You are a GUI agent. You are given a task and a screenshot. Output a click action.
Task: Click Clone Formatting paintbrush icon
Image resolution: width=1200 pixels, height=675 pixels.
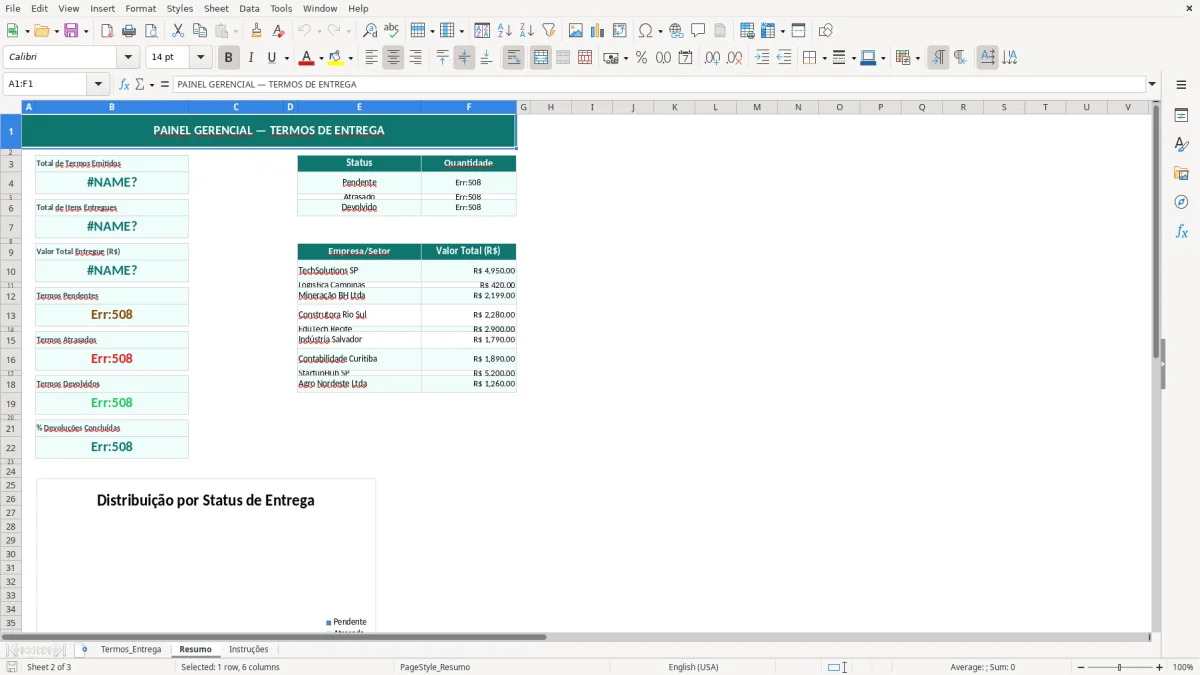pyautogui.click(x=257, y=31)
